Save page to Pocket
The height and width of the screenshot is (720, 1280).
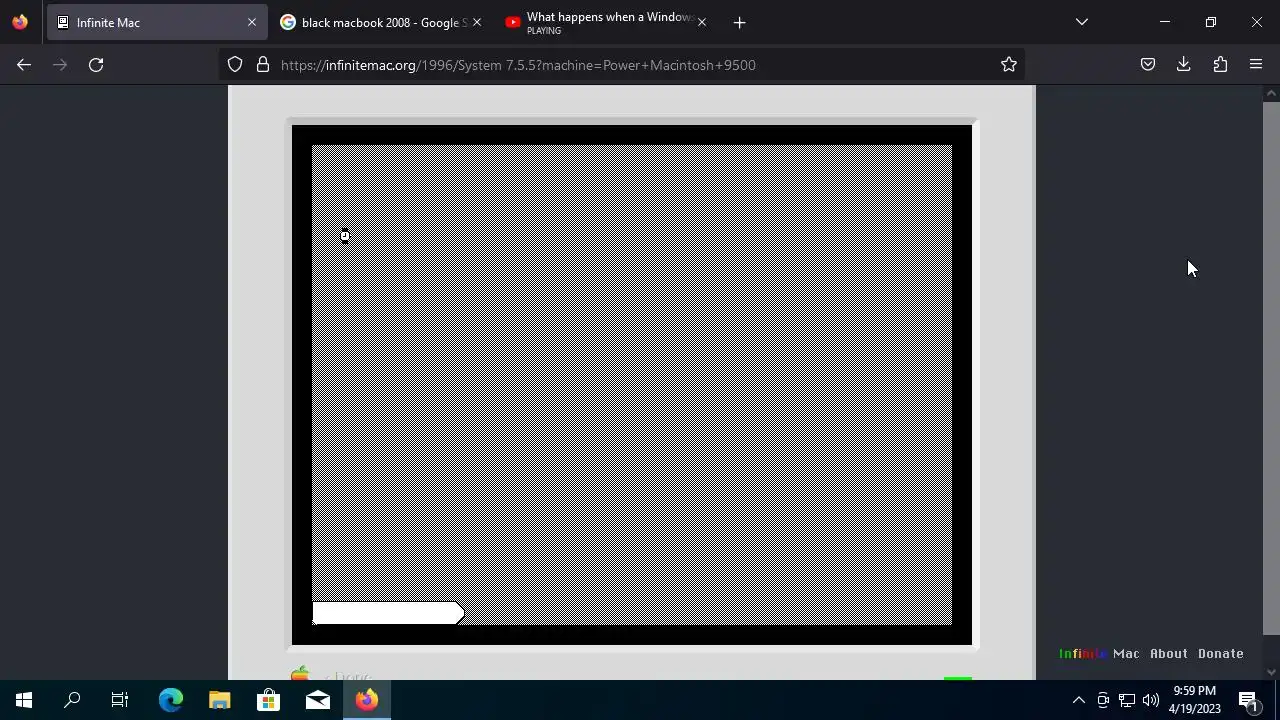click(x=1148, y=65)
